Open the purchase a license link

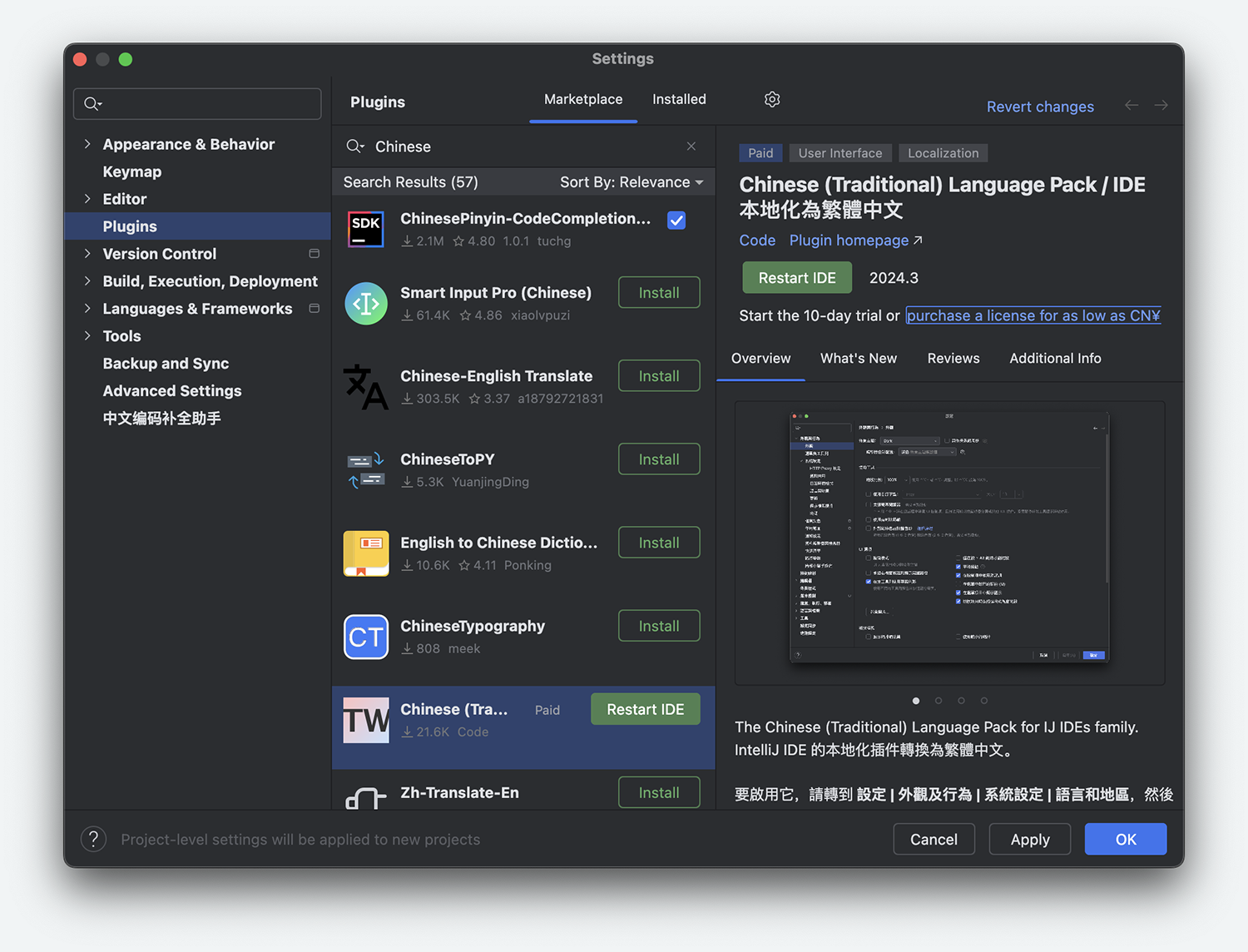(1033, 315)
